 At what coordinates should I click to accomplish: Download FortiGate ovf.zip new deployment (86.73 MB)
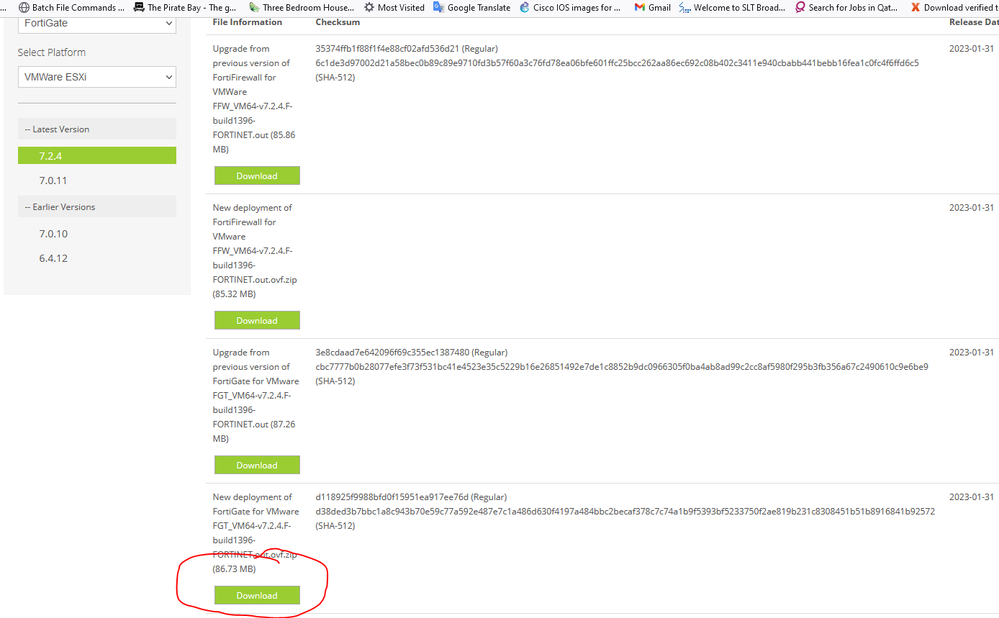click(257, 595)
